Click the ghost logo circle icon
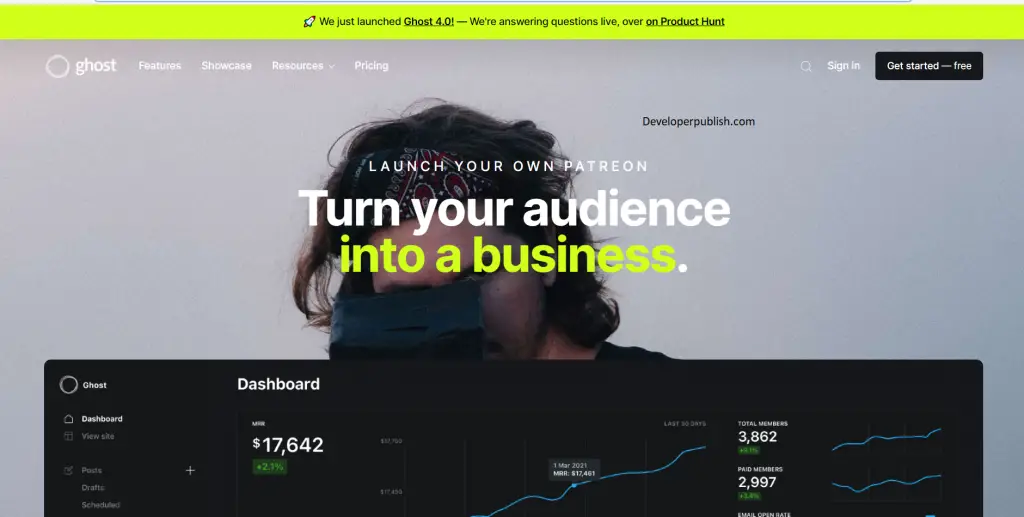The image size is (1024, 517). (57, 66)
